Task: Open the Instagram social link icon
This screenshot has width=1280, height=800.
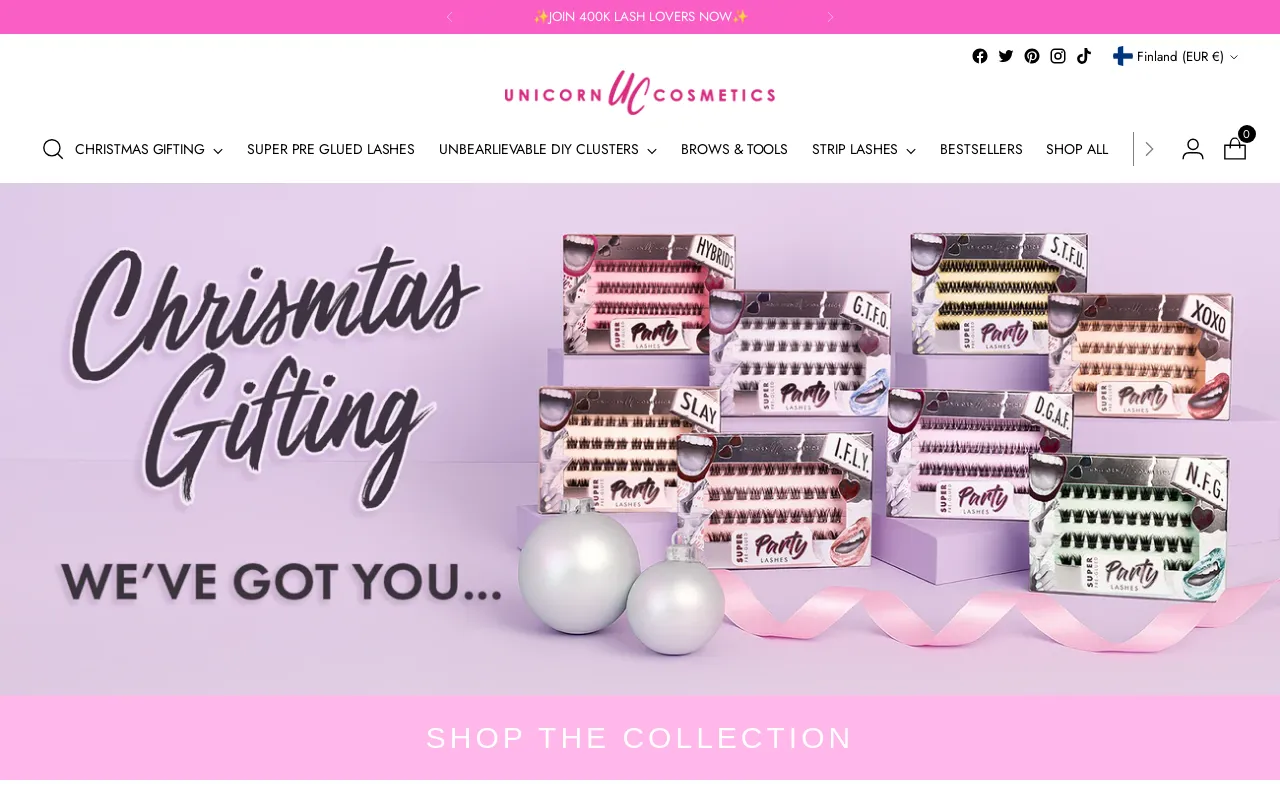Action: coord(1058,56)
